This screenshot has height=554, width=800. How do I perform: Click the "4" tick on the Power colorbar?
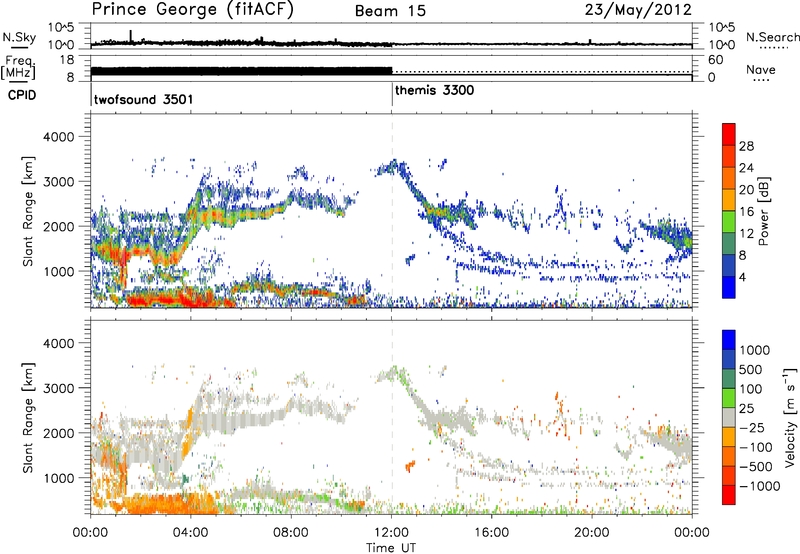click(x=743, y=277)
